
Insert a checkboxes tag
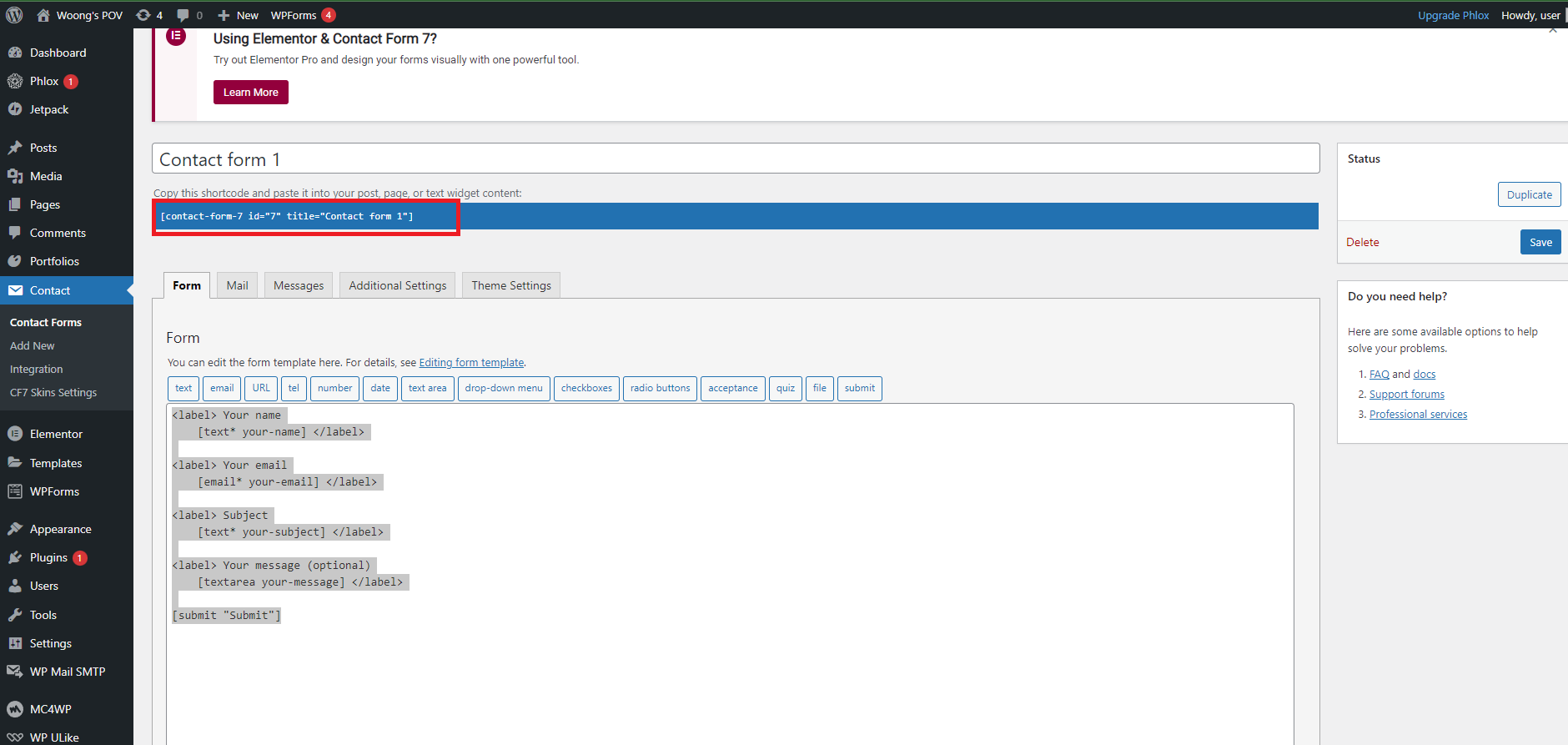(586, 388)
